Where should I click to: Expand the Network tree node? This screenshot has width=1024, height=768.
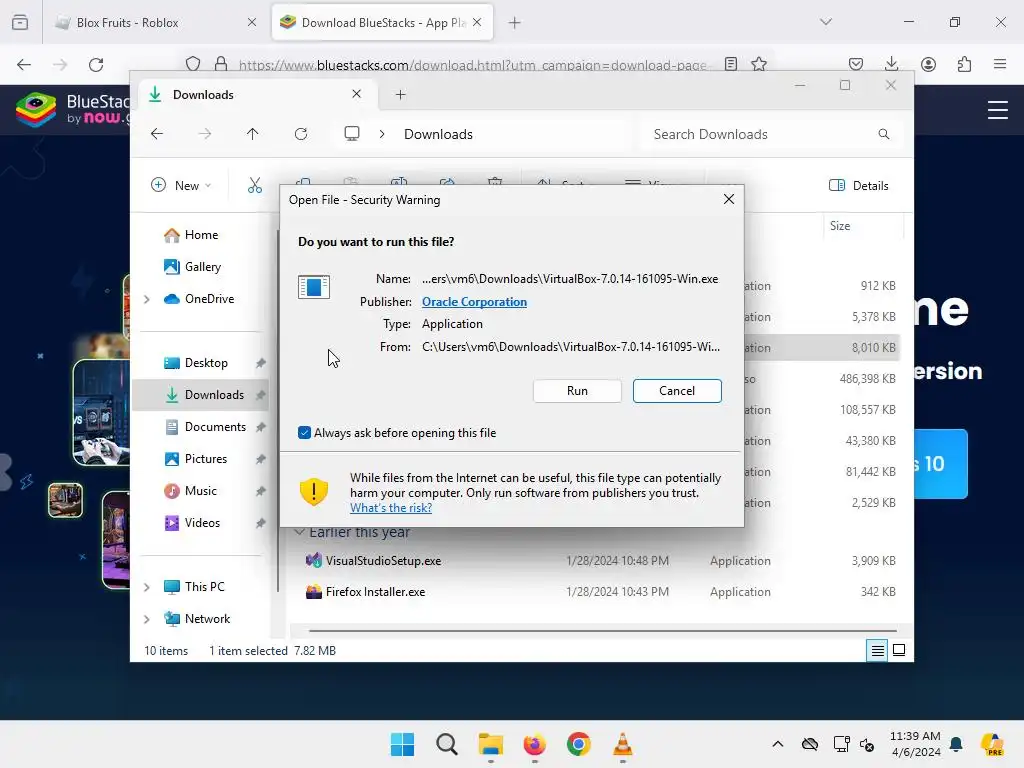(147, 619)
